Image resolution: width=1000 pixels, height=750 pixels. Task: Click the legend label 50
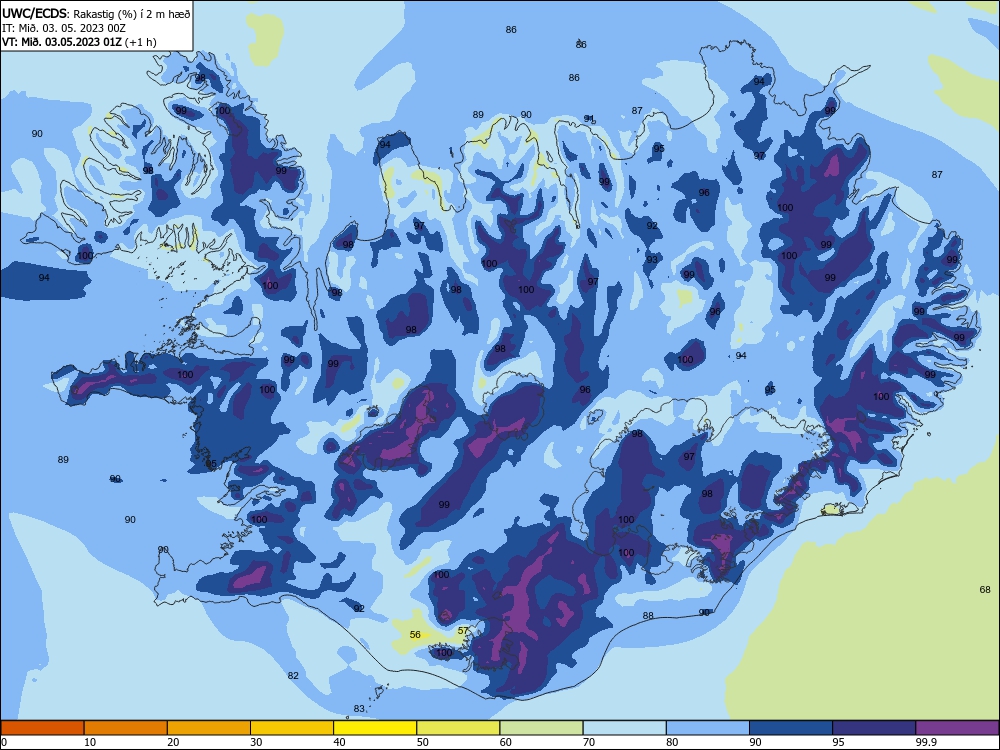click(x=422, y=742)
